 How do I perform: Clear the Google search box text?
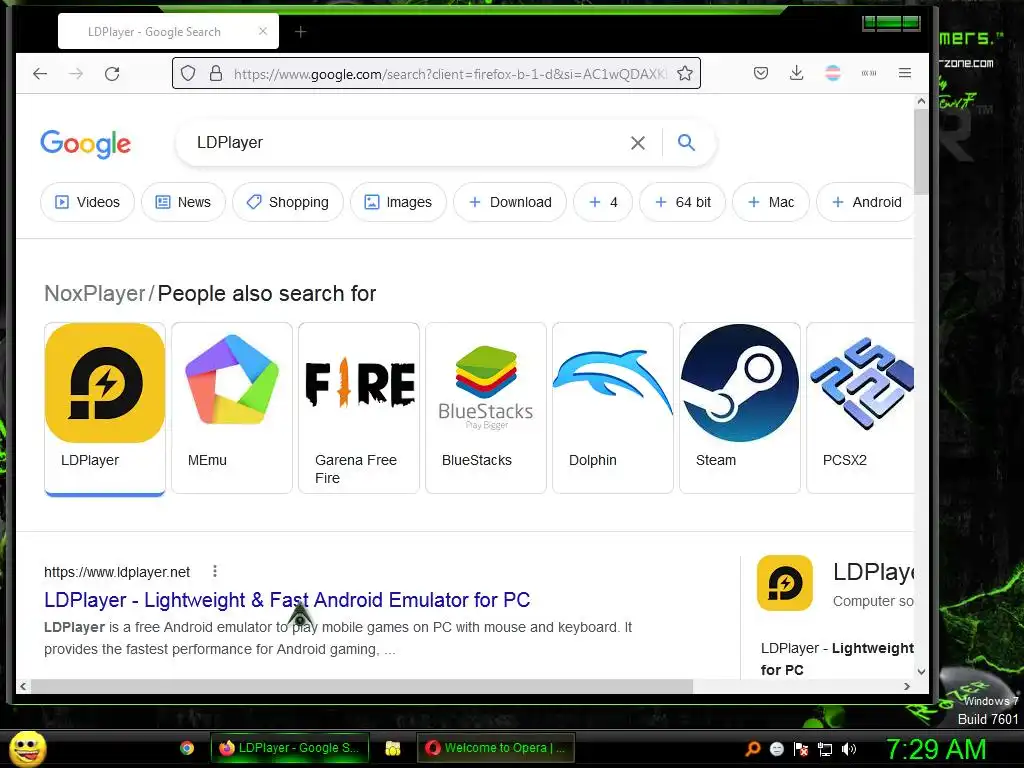[638, 143]
